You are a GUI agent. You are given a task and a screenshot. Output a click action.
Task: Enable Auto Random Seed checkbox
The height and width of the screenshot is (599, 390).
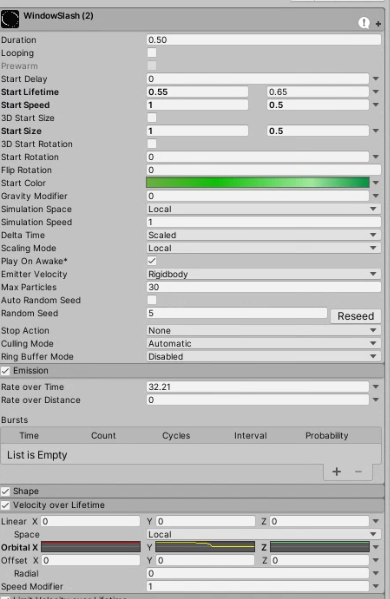tap(152, 300)
